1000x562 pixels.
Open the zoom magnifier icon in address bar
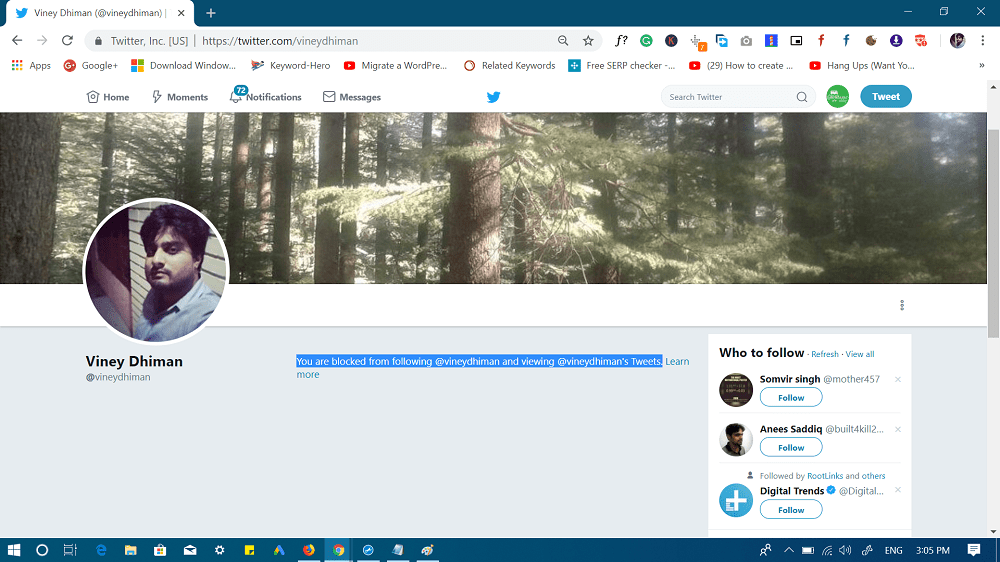[563, 41]
